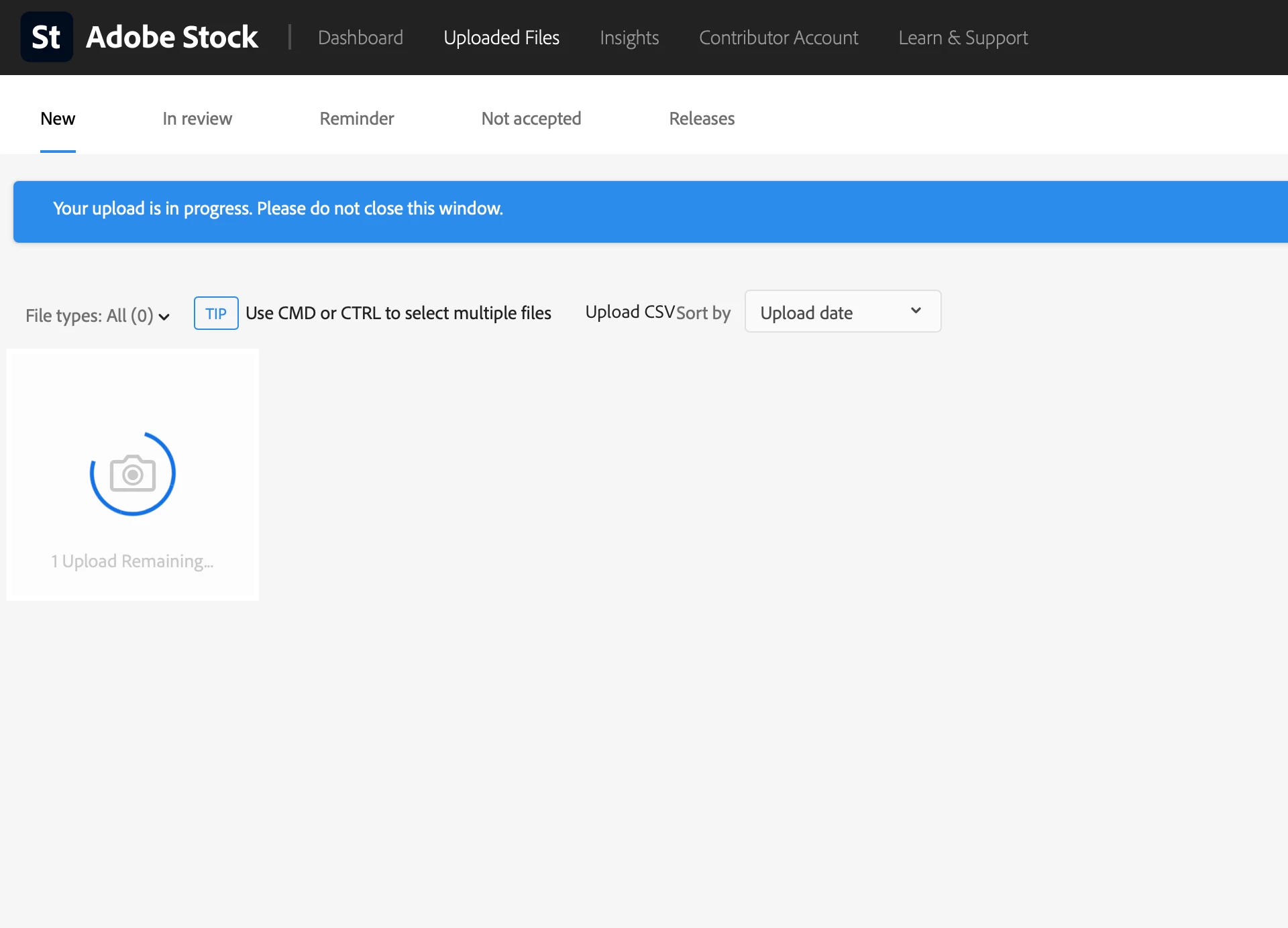Image resolution: width=1288 pixels, height=928 pixels.
Task: Open the Releases tab
Action: [702, 119]
